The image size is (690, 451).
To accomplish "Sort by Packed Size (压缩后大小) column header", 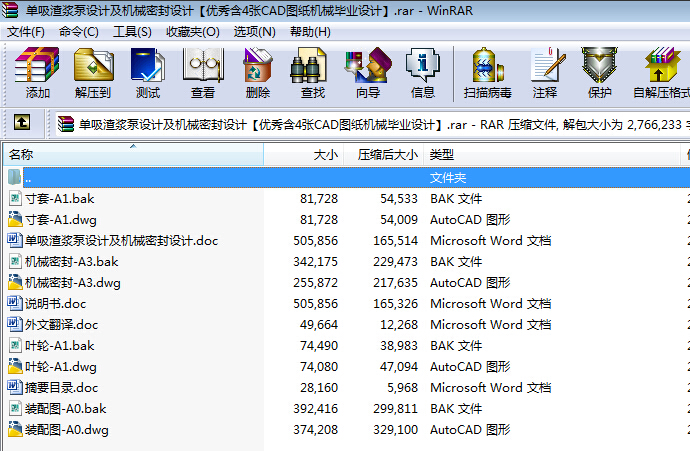I will coord(383,154).
